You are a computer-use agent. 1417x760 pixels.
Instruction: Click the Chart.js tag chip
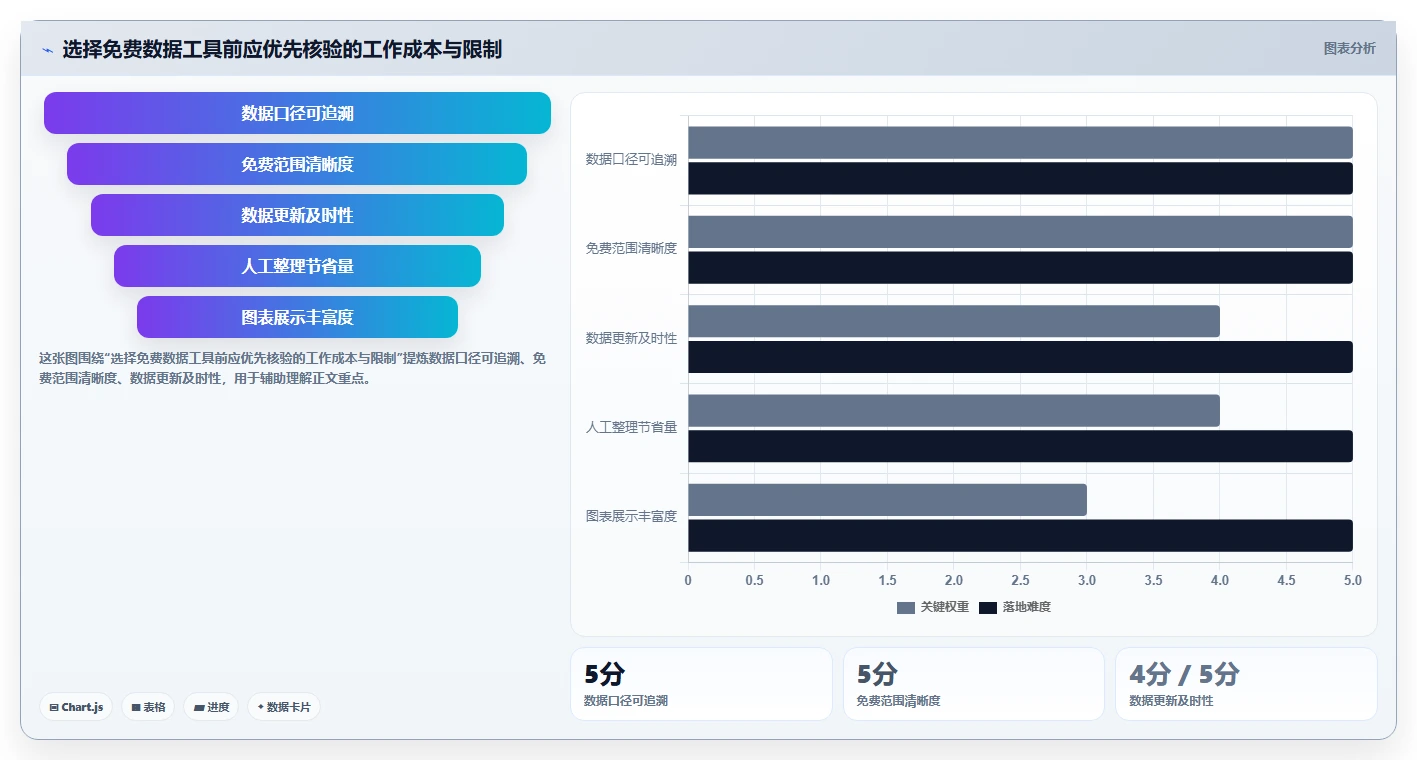pos(76,707)
